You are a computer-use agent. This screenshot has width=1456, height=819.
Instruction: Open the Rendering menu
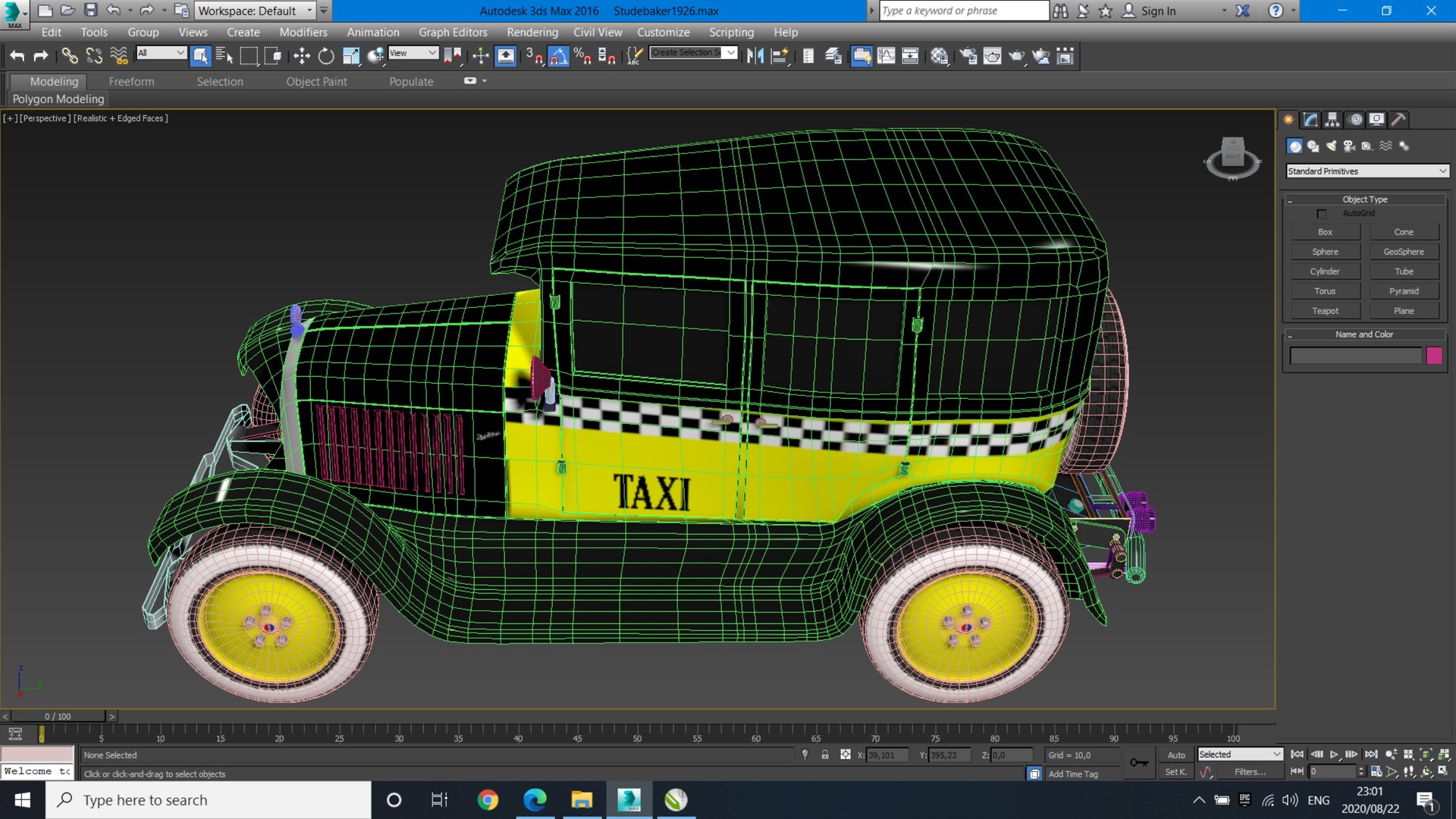(532, 32)
